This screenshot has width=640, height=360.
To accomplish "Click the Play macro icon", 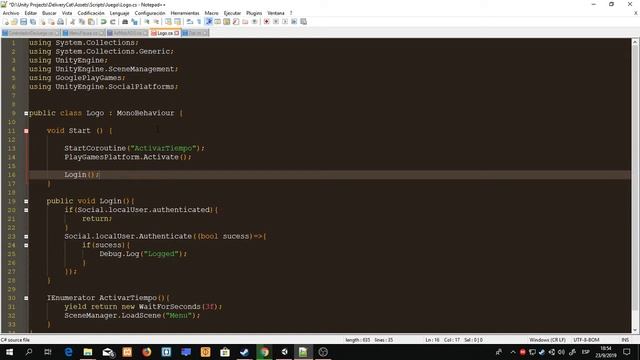I will tap(284, 22).
